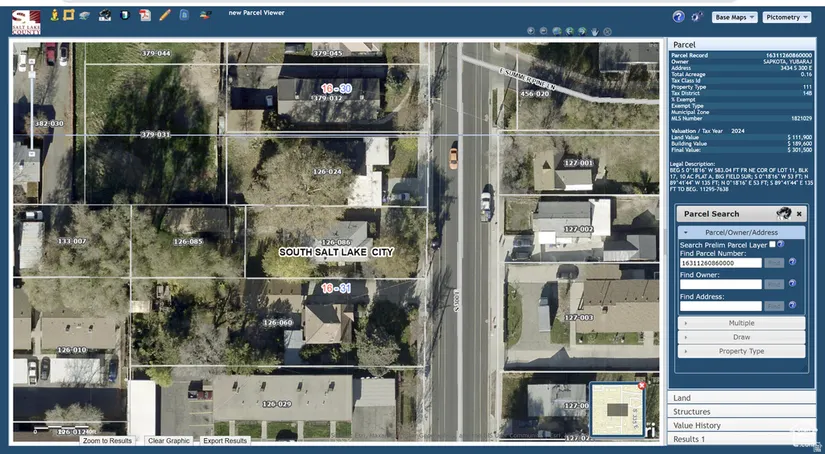The width and height of the screenshot is (825, 454).
Task: Click the zoom in magnifier icon
Action: [531, 31]
